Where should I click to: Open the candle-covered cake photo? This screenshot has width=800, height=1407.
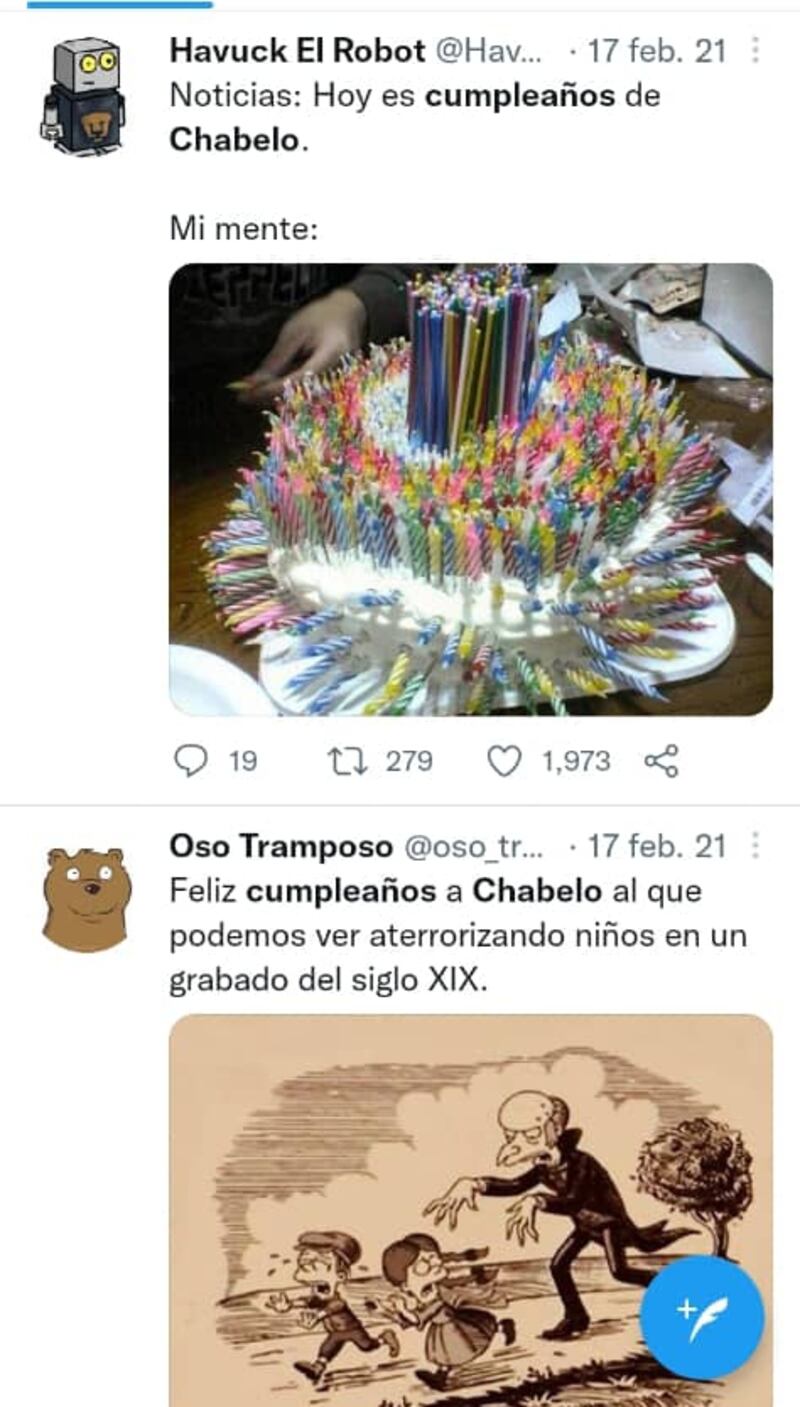tap(471, 489)
